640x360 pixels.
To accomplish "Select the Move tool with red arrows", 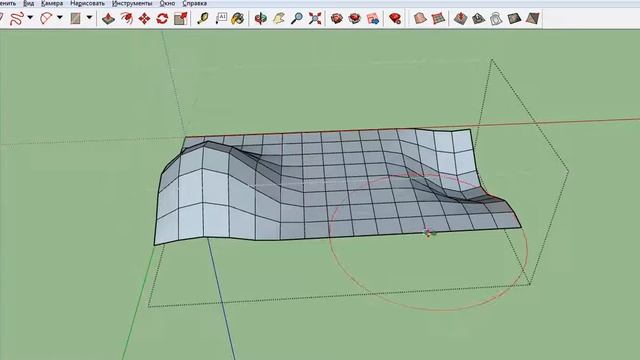I will [144, 18].
